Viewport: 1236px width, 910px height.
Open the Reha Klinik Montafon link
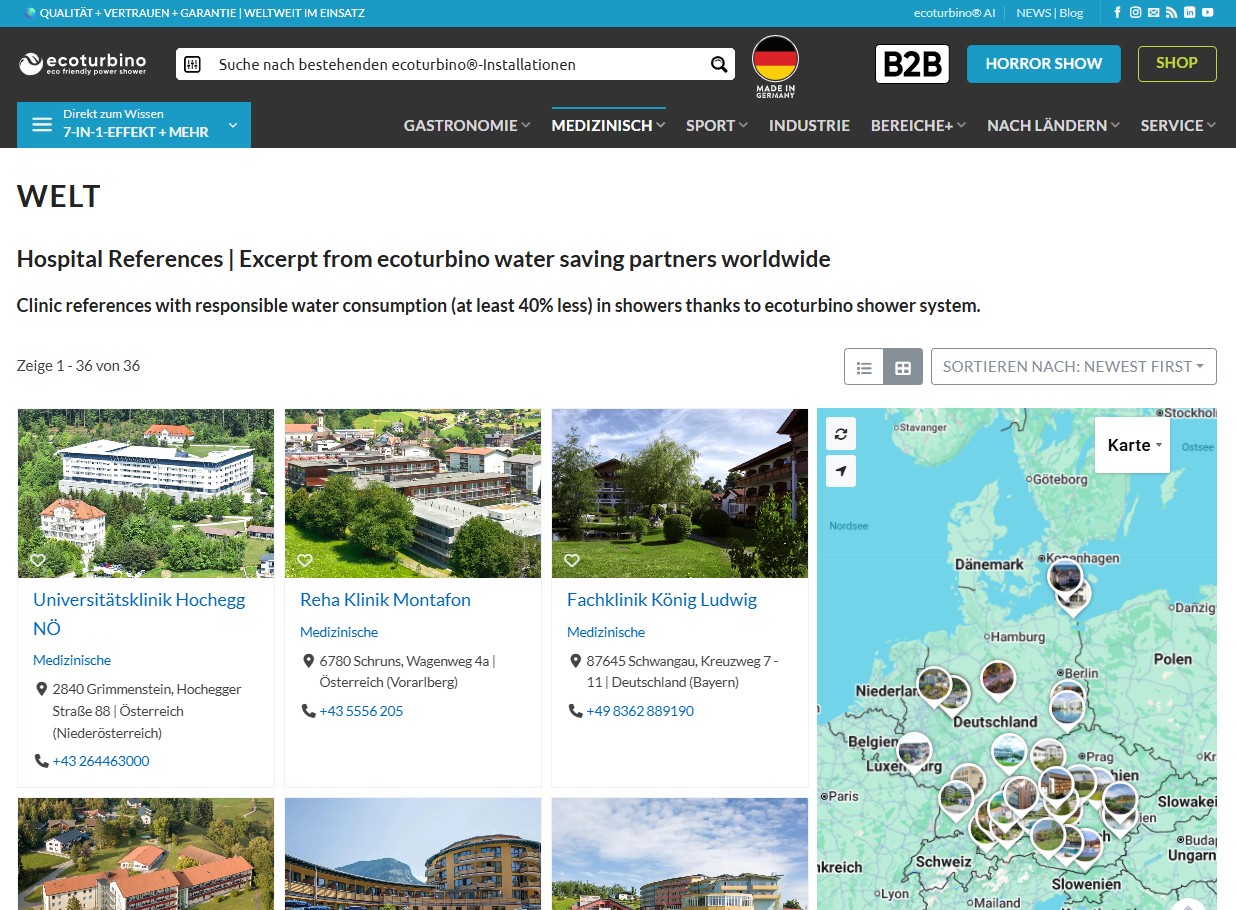[385, 600]
